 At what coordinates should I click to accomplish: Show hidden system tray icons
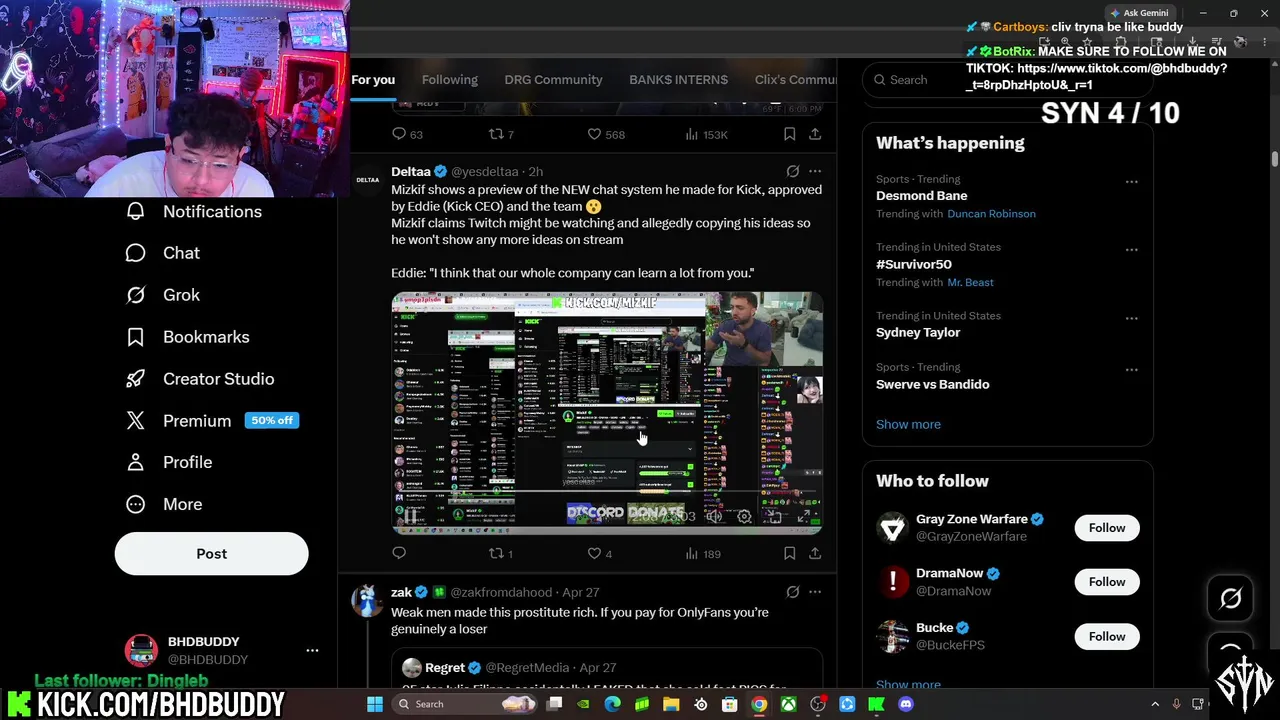point(1155,704)
